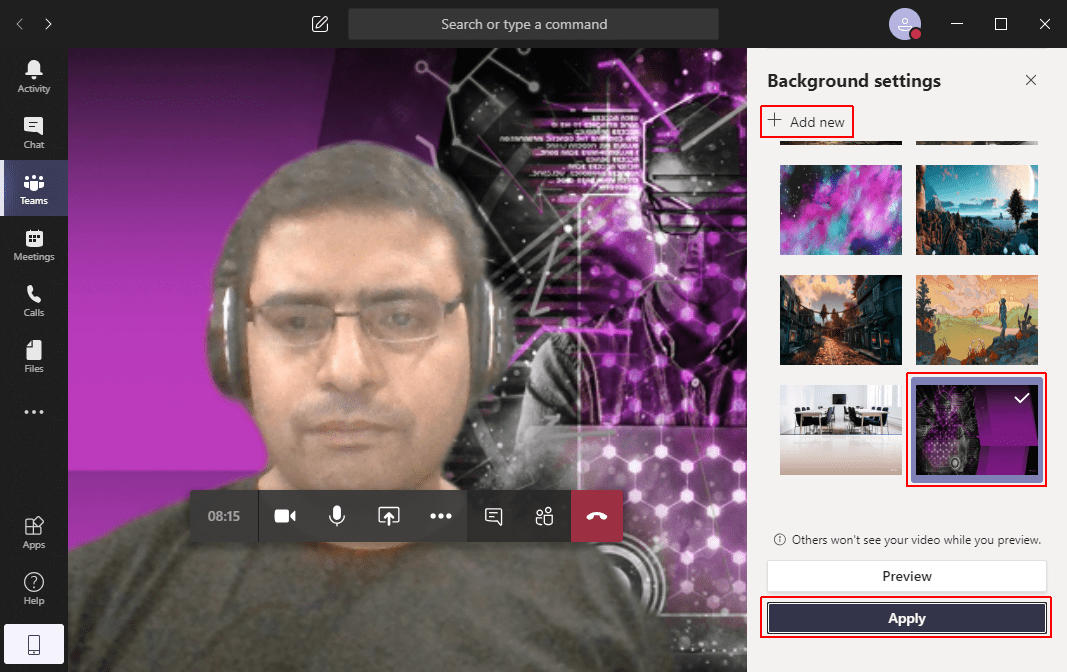Preview the selected background

pos(906,576)
